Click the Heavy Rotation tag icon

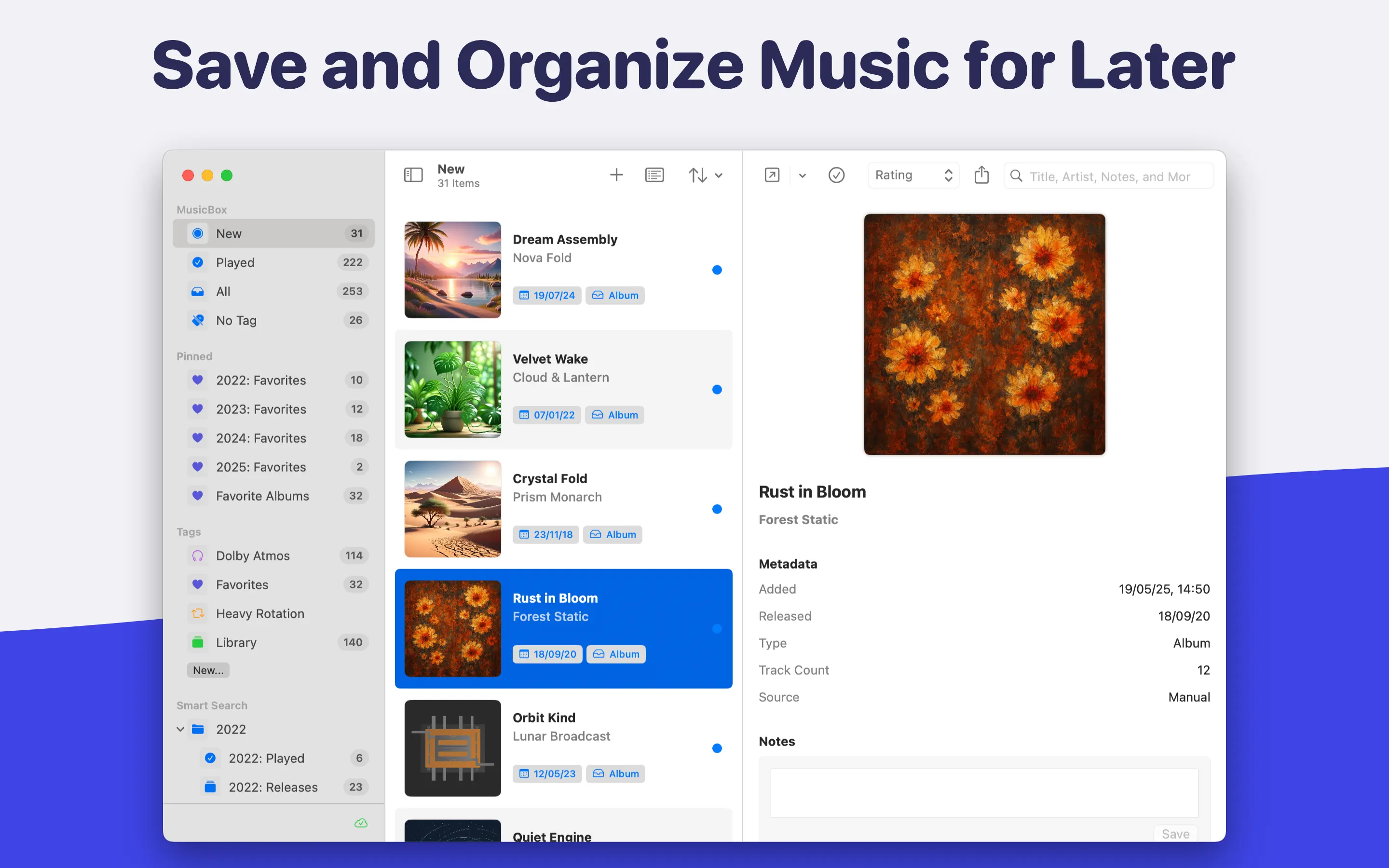coord(197,614)
